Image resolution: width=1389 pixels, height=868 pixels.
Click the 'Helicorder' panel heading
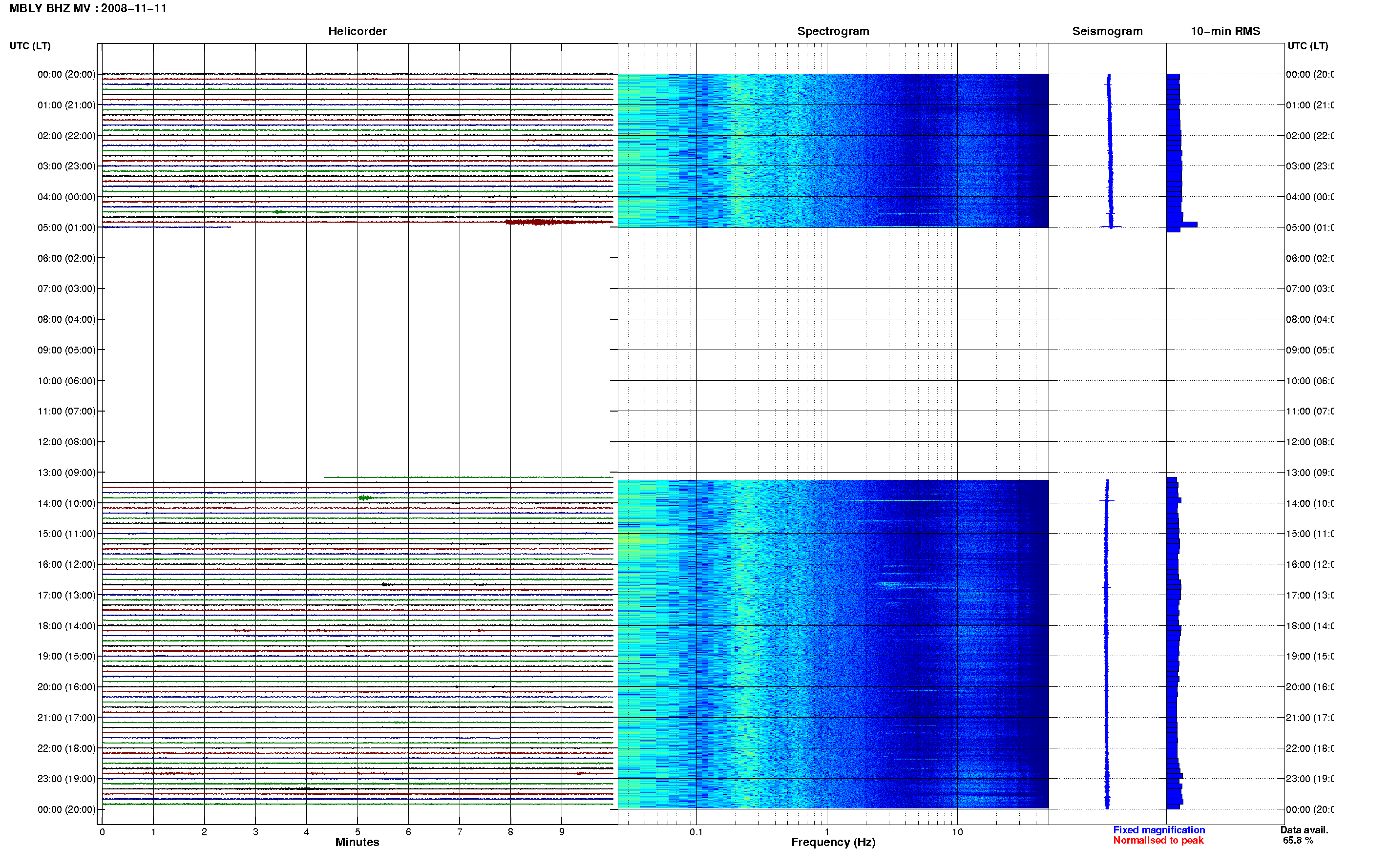click(x=357, y=31)
